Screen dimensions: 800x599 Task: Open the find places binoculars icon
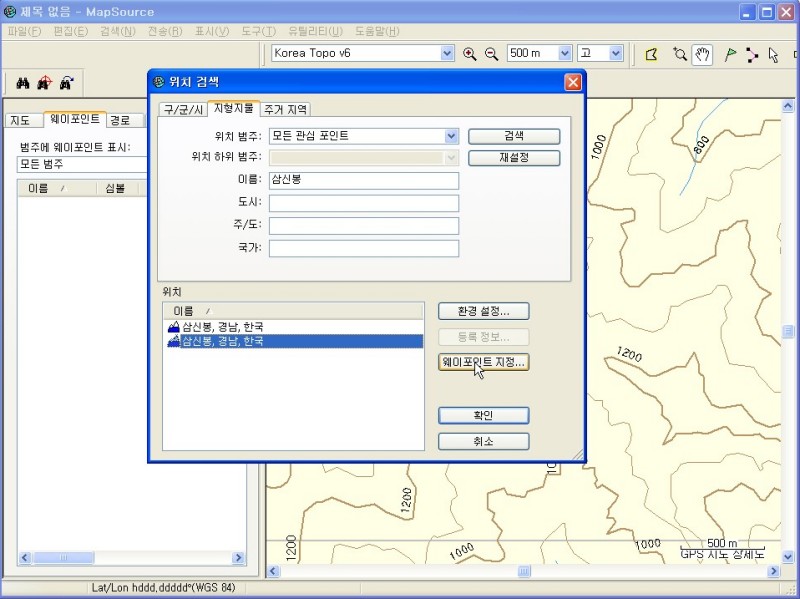(23, 83)
